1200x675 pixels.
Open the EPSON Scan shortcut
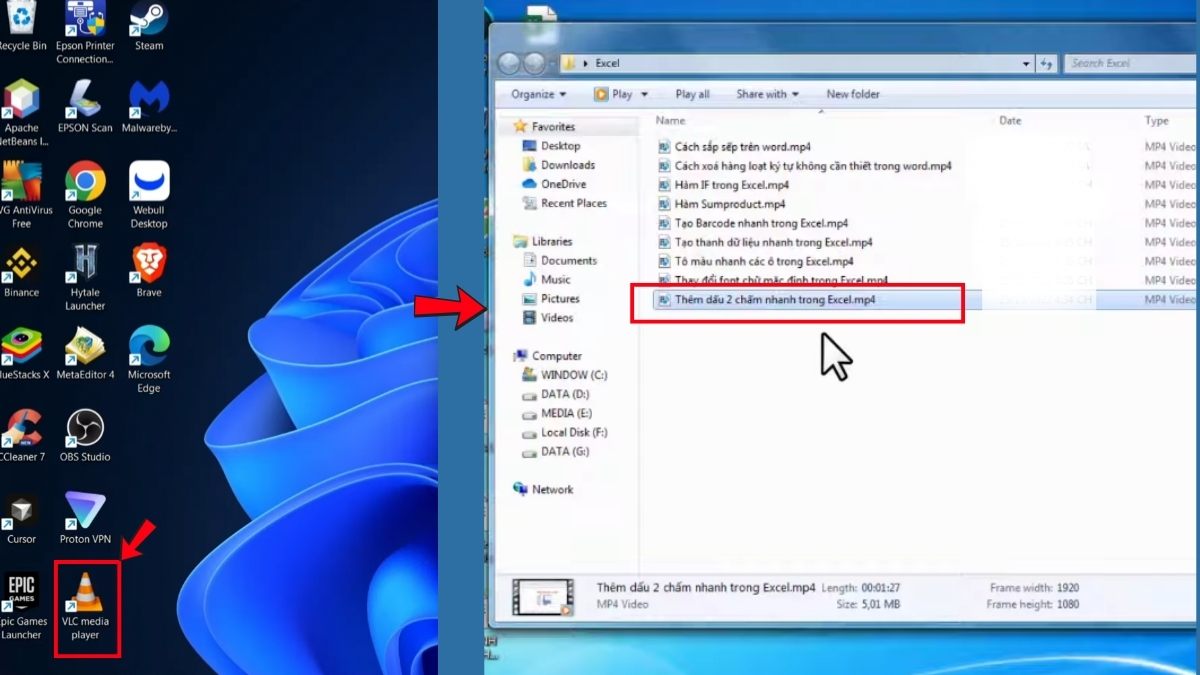point(85,107)
